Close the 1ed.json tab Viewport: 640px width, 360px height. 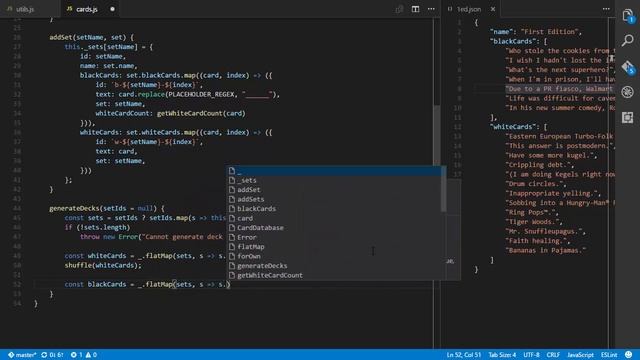tap(493, 9)
